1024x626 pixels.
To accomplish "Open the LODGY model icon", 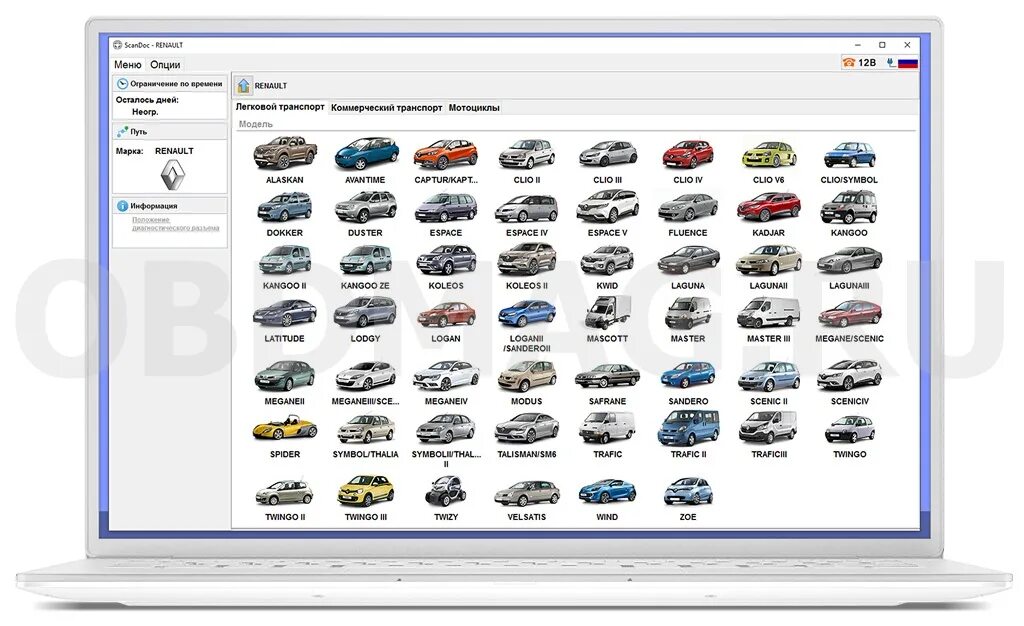I will click(x=366, y=313).
